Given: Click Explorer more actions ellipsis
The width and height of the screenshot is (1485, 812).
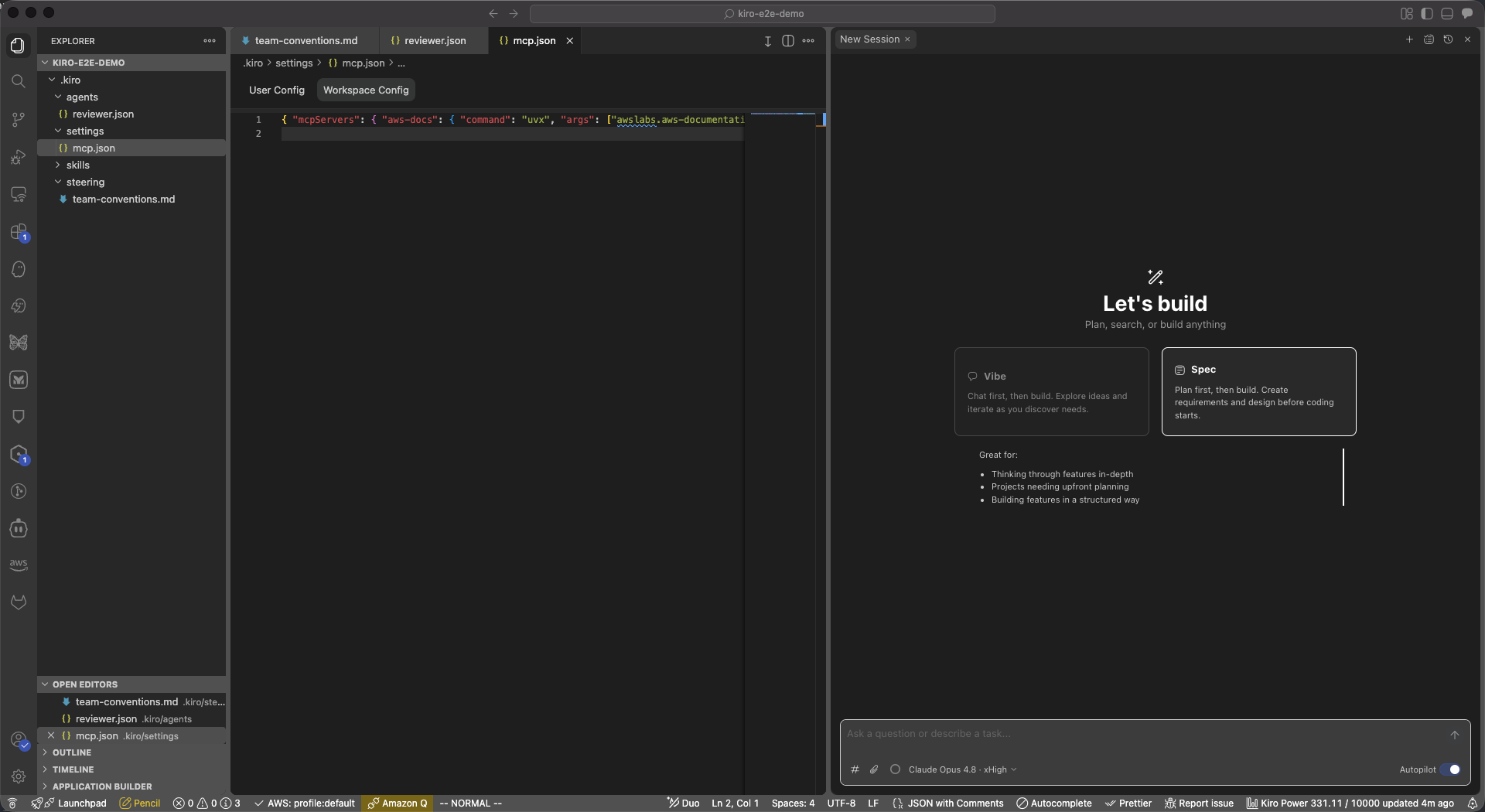Looking at the screenshot, I should [x=210, y=41].
